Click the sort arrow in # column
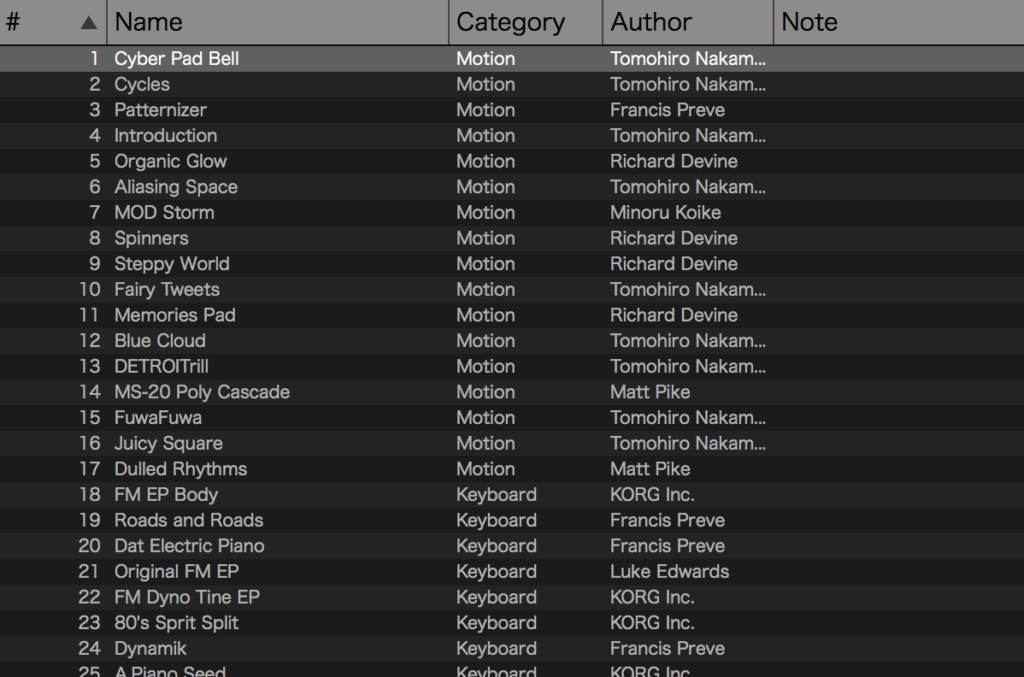1024x677 pixels. [89, 22]
